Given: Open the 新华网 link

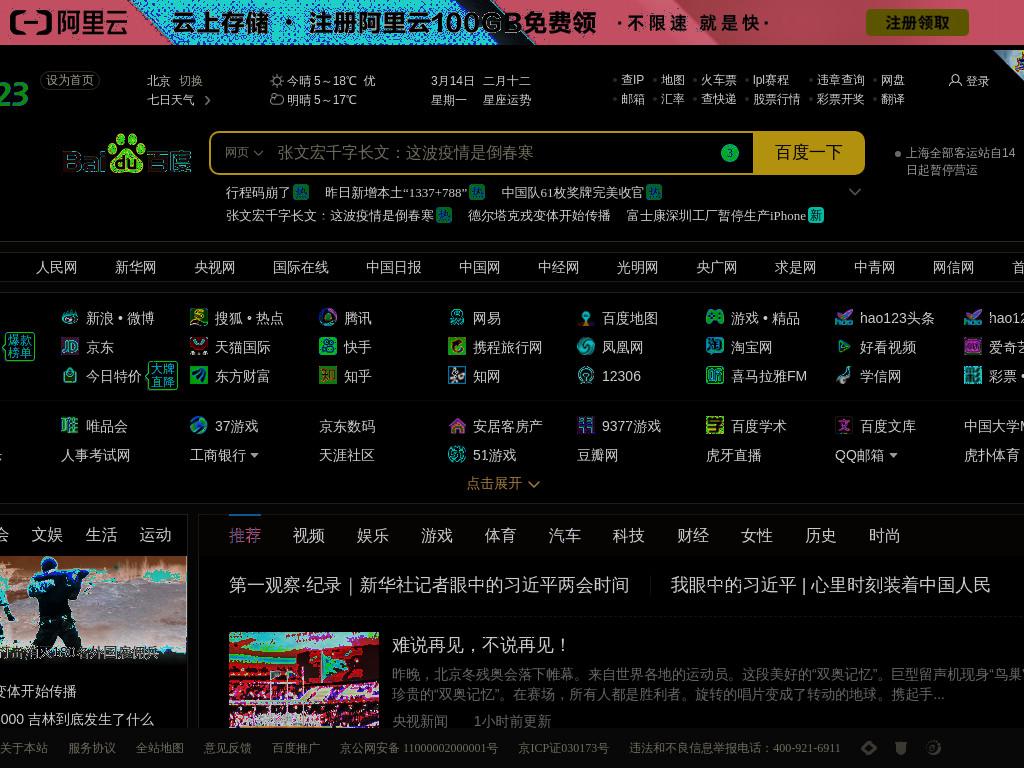Looking at the screenshot, I should click(135, 267).
